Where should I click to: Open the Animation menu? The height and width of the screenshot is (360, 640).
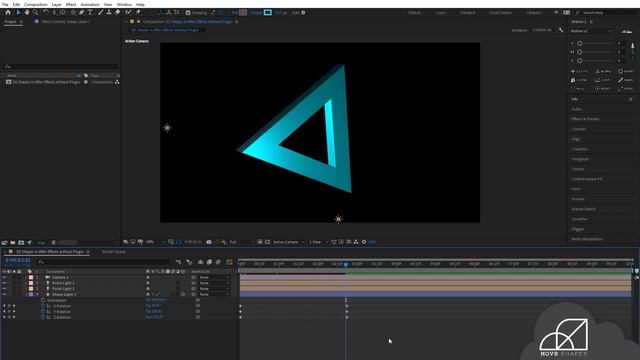click(90, 4)
